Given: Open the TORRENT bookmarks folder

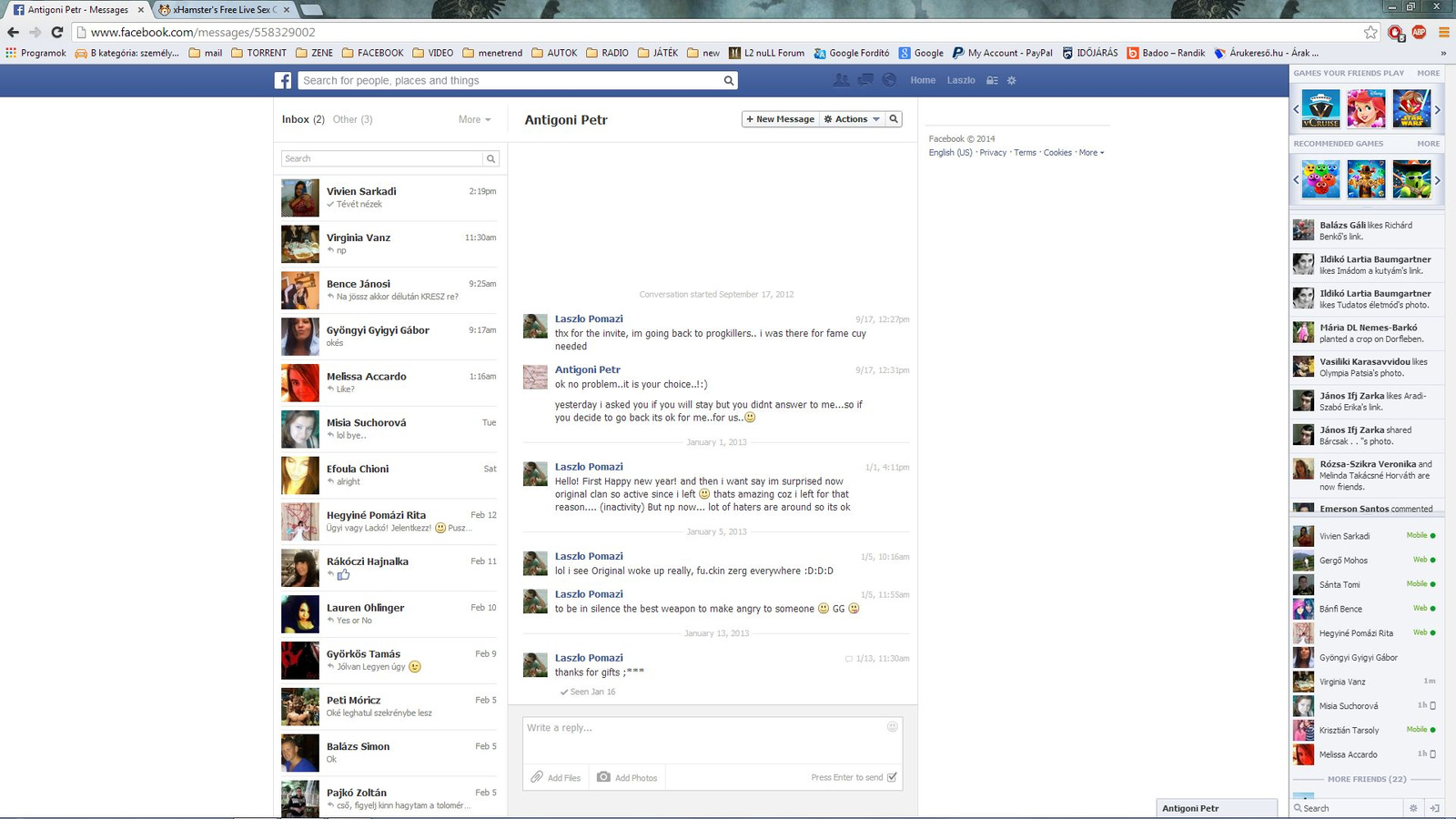Looking at the screenshot, I should [x=259, y=53].
